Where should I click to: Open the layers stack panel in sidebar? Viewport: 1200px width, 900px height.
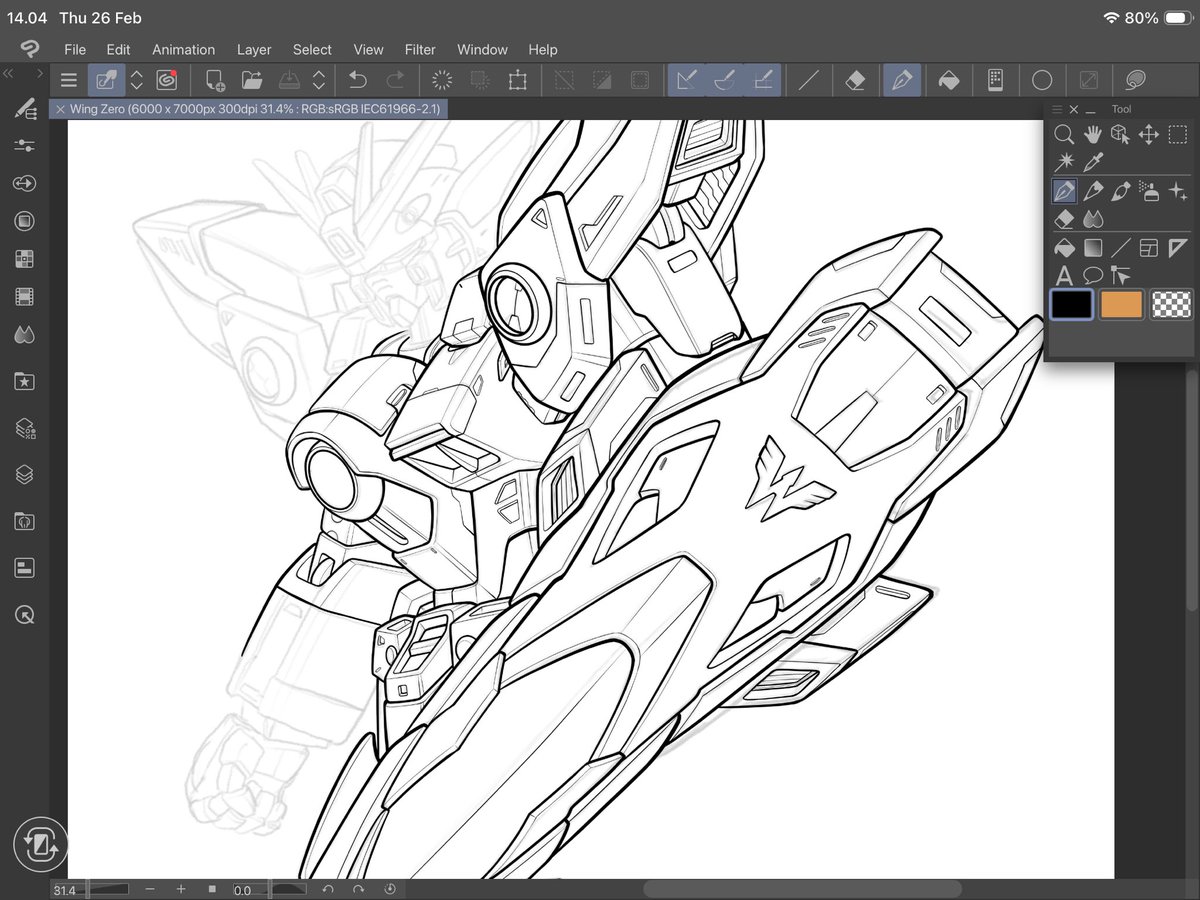click(x=25, y=475)
